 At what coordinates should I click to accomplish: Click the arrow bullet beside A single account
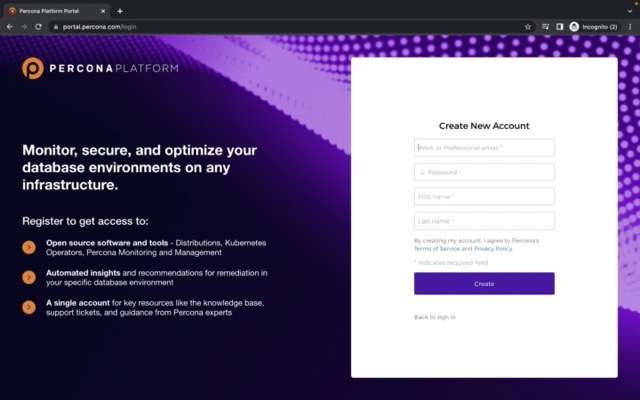29,307
